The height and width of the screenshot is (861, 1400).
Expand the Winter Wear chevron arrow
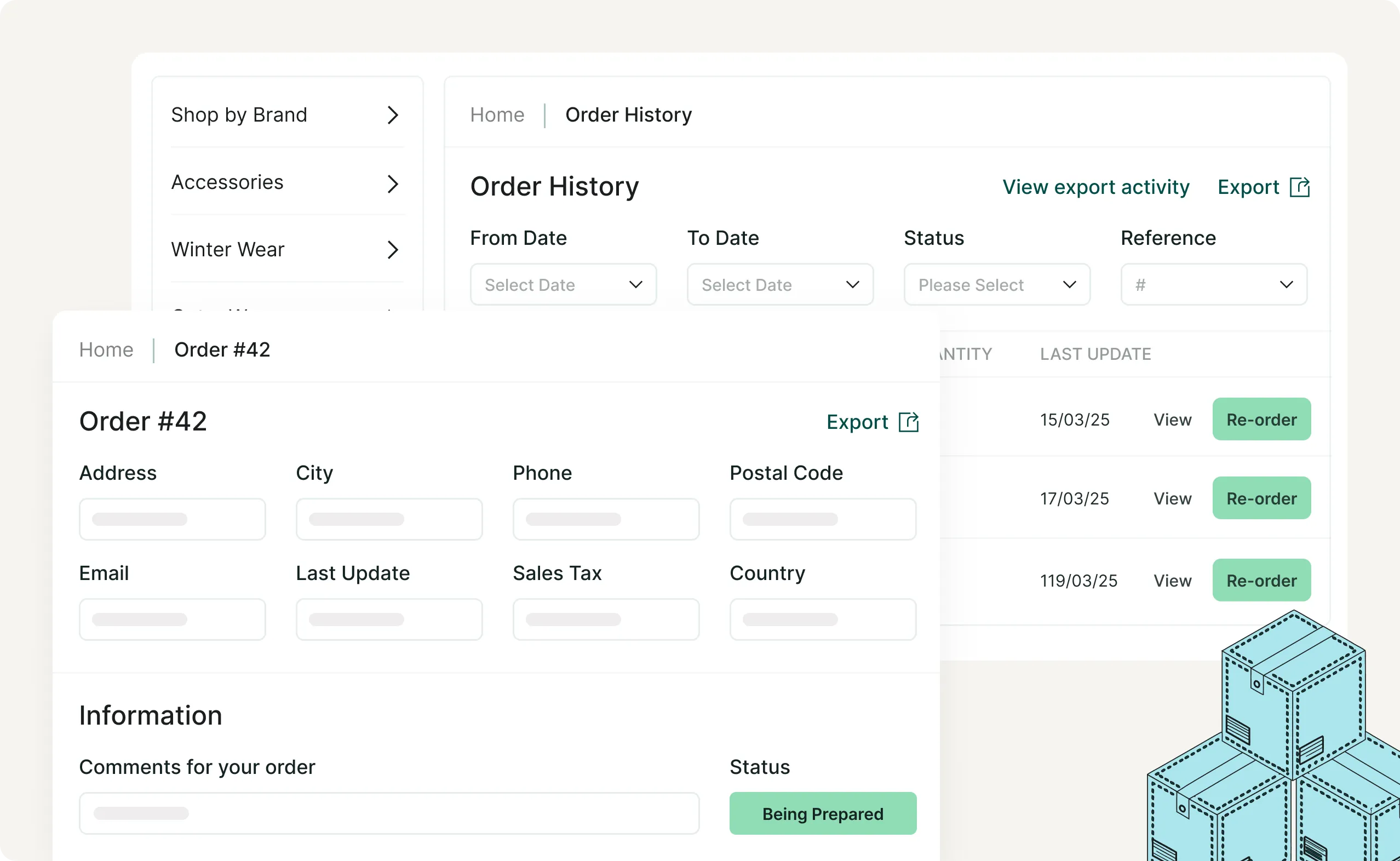click(x=392, y=249)
